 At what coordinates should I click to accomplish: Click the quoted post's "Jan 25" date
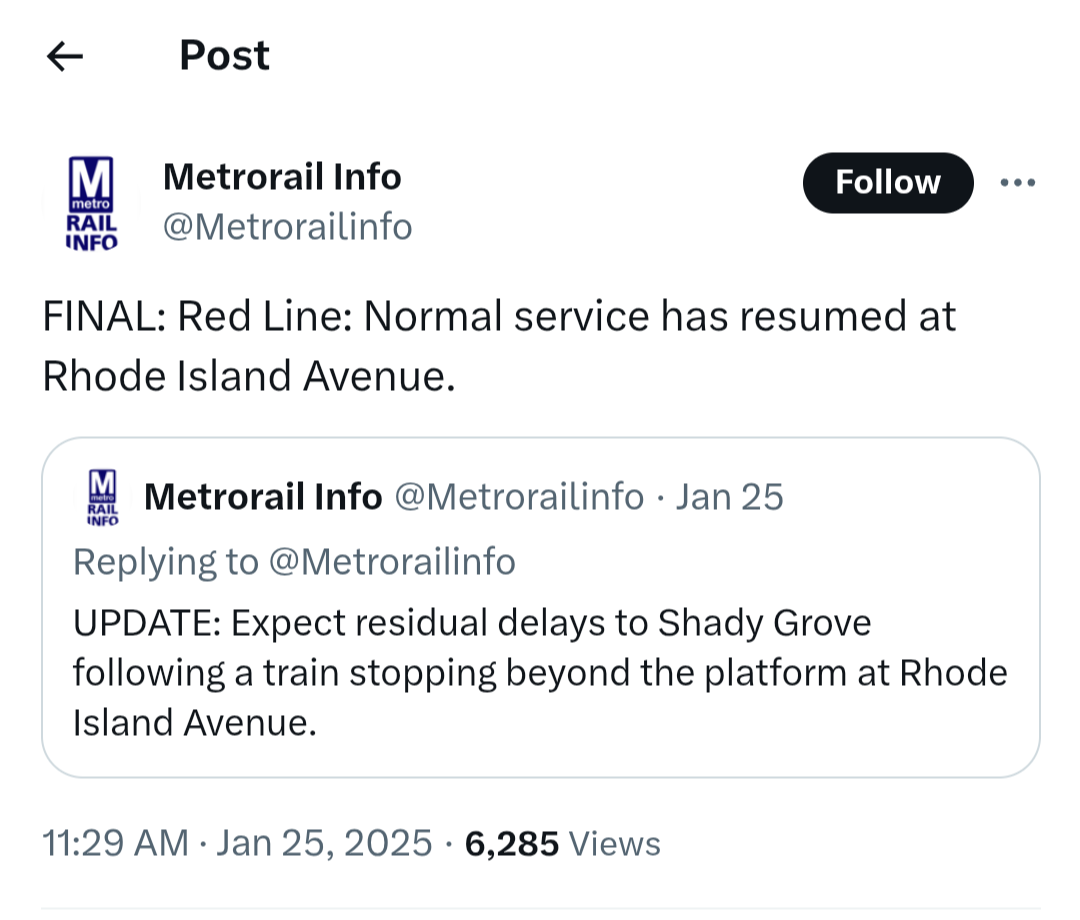point(729,496)
